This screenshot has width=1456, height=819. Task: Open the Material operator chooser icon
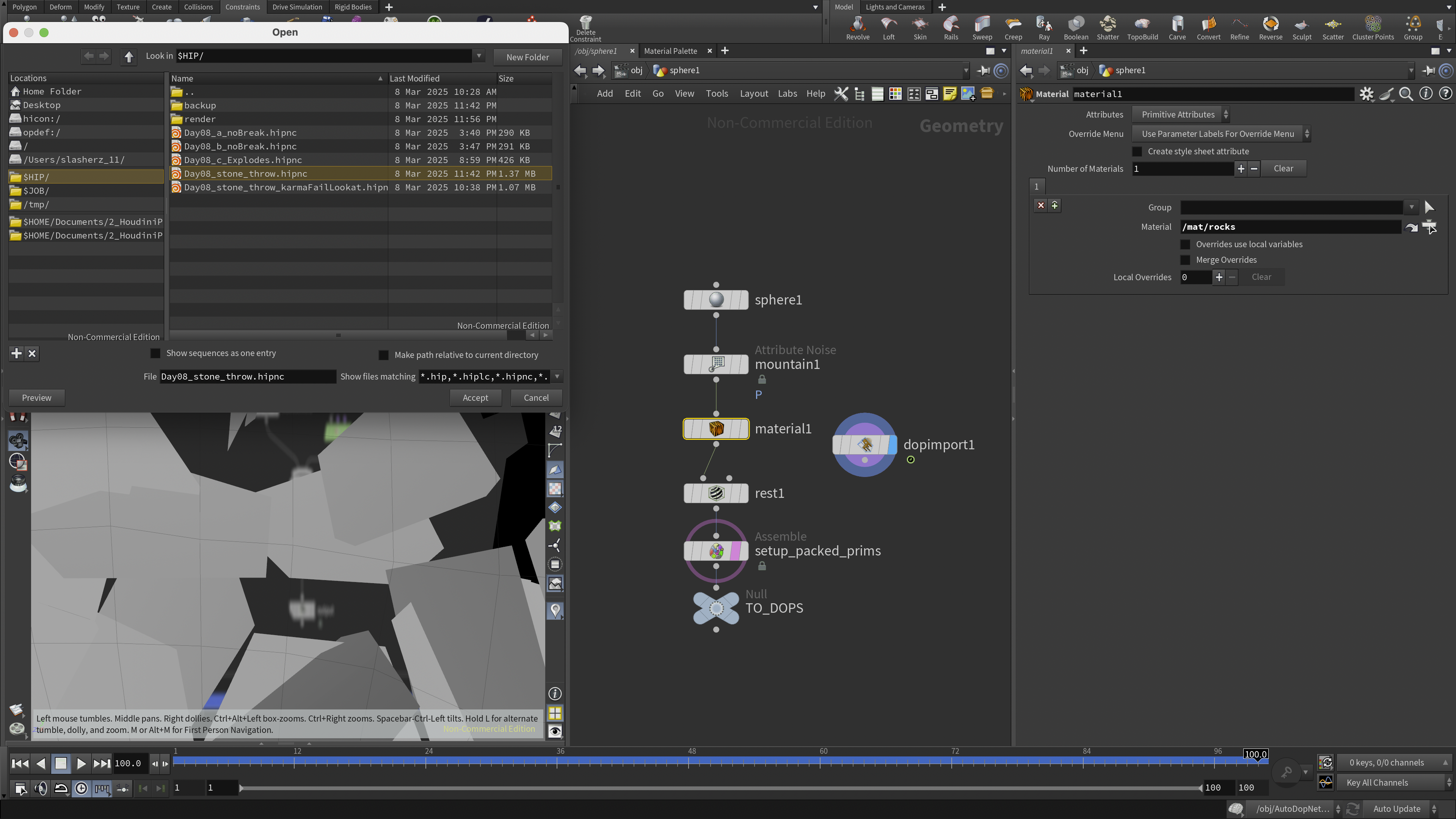click(x=1429, y=227)
